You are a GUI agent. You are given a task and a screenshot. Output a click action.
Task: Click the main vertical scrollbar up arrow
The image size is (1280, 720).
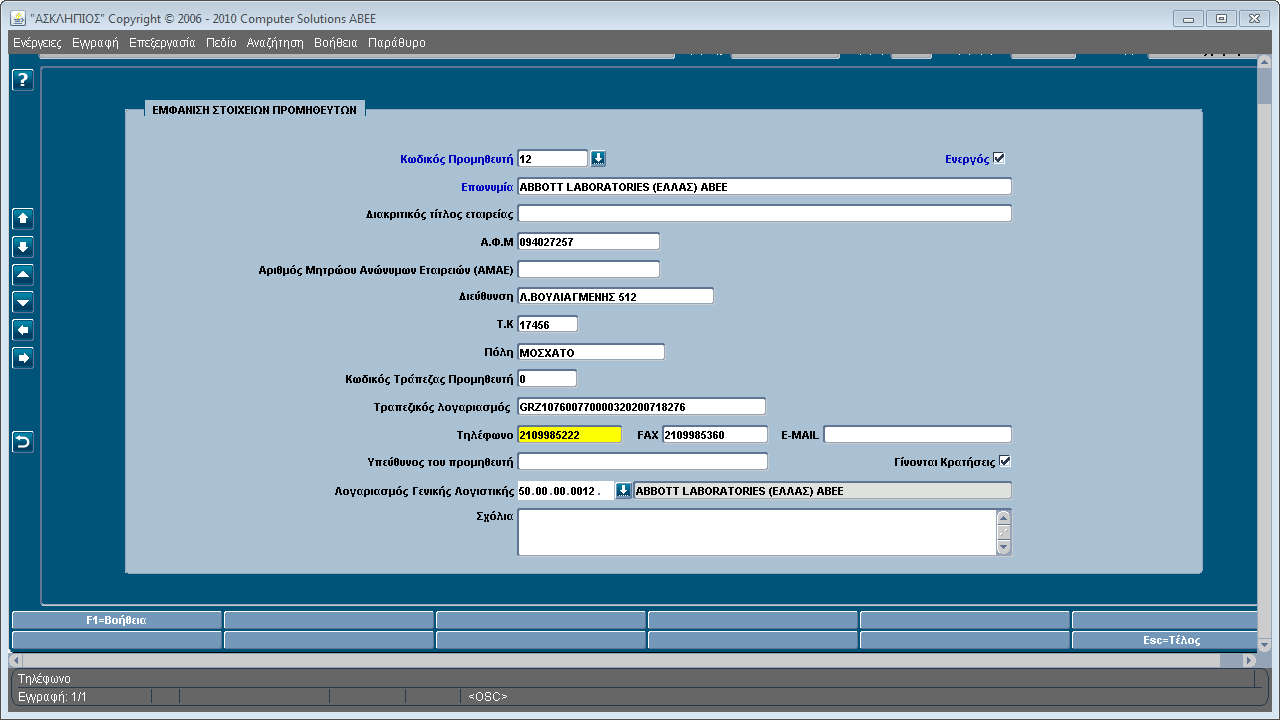(1264, 62)
